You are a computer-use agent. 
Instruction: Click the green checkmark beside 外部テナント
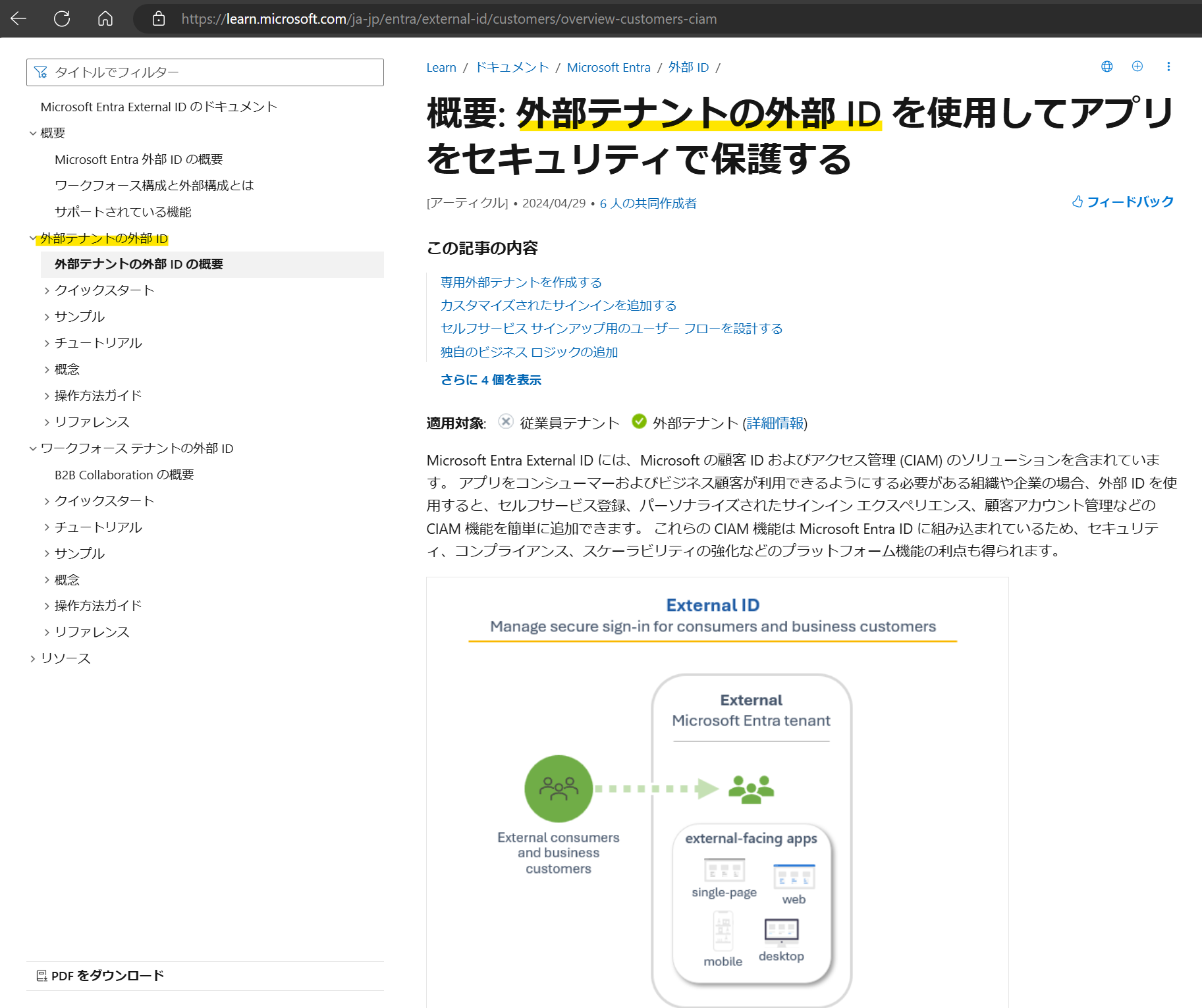tap(638, 423)
